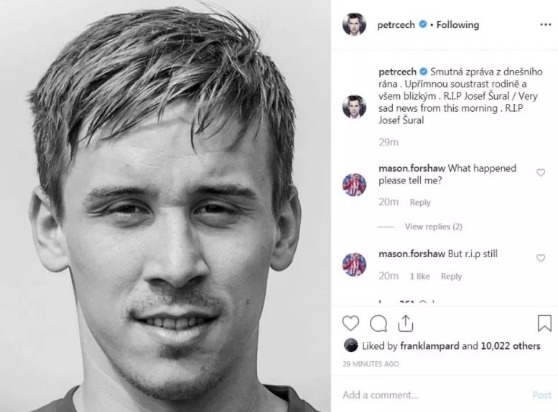Open petrcech avatar beside the caption
Viewport: 558px width, 412px height.
354,107
